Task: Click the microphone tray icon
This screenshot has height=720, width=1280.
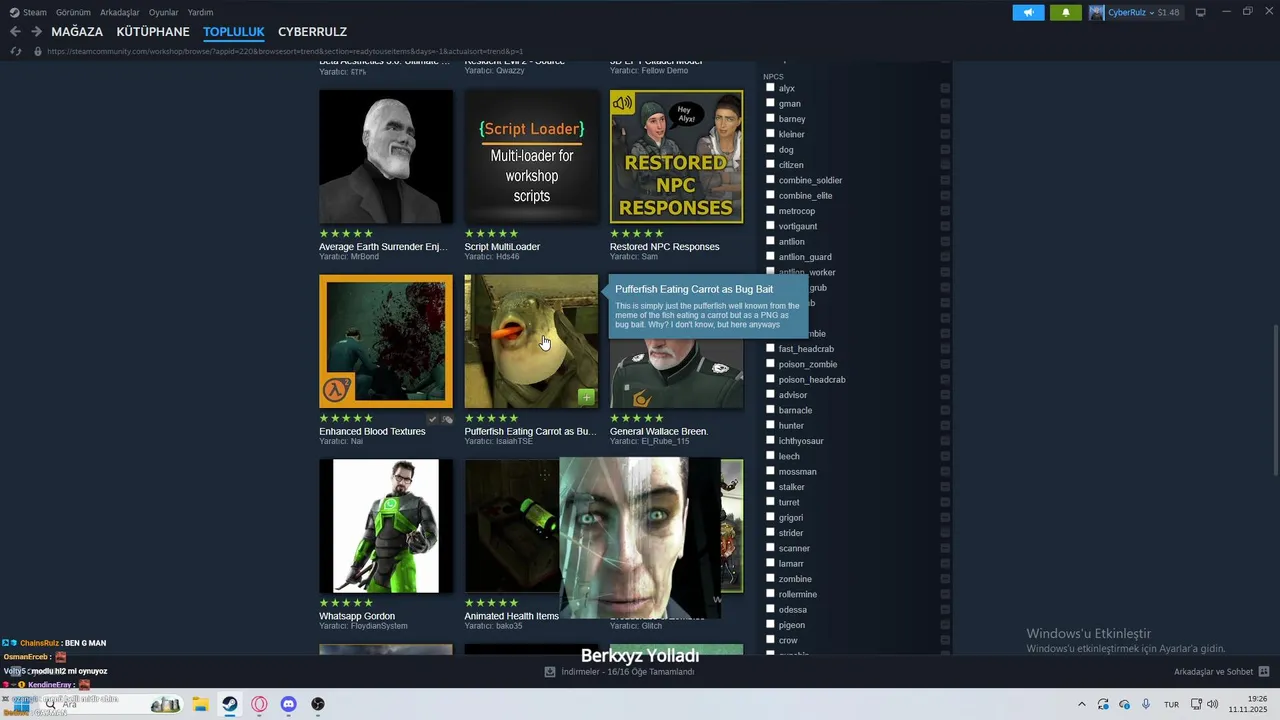Action: (x=1146, y=704)
